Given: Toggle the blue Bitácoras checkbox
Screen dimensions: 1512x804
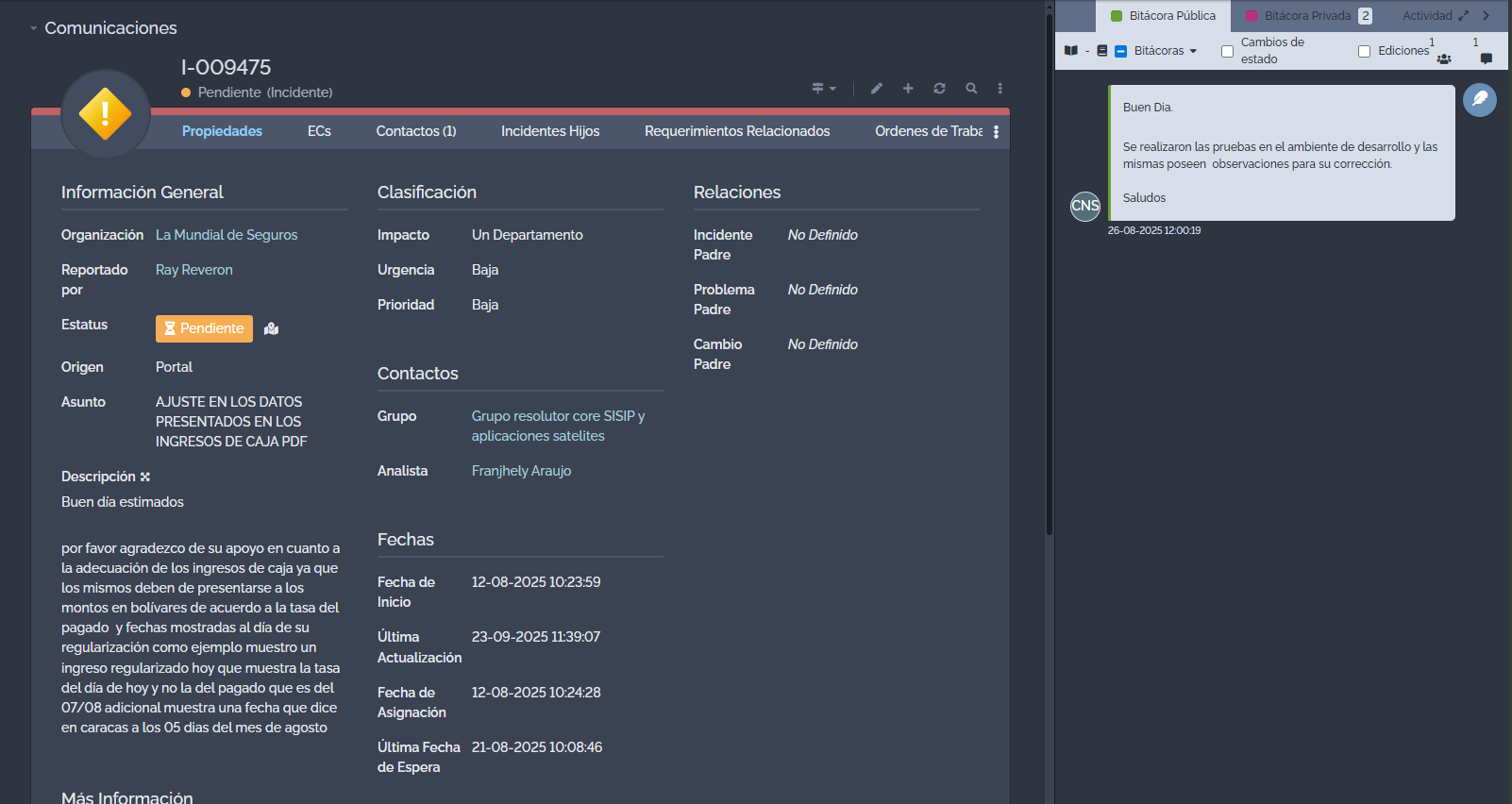Looking at the screenshot, I should point(1121,52).
